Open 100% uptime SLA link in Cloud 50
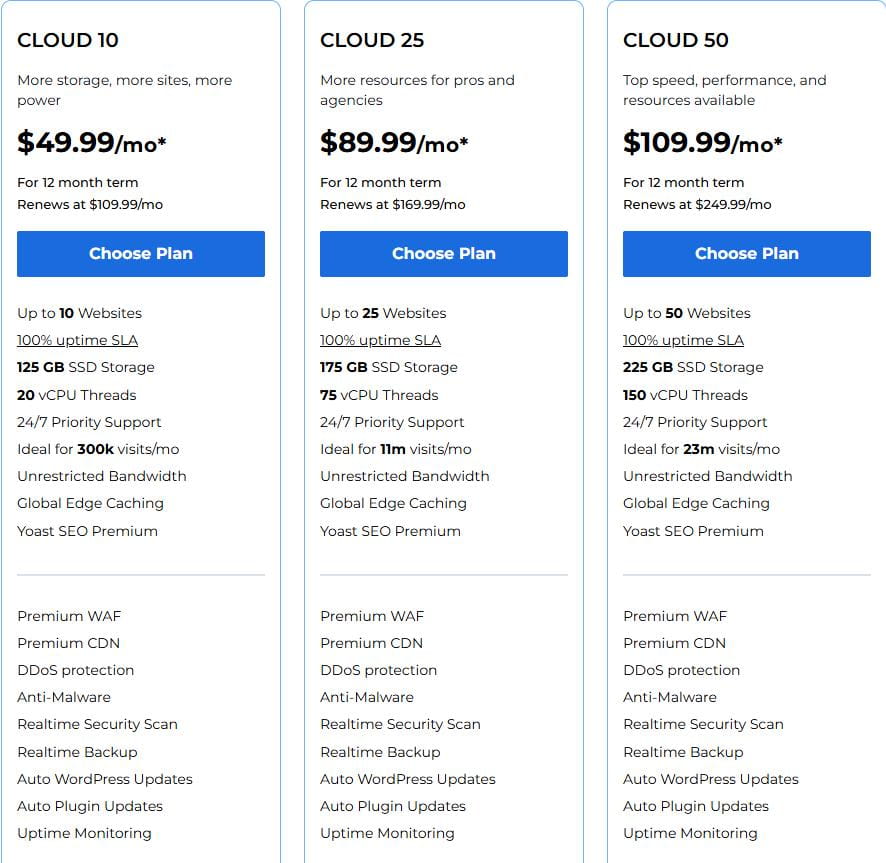The height and width of the screenshot is (863, 886). click(684, 340)
